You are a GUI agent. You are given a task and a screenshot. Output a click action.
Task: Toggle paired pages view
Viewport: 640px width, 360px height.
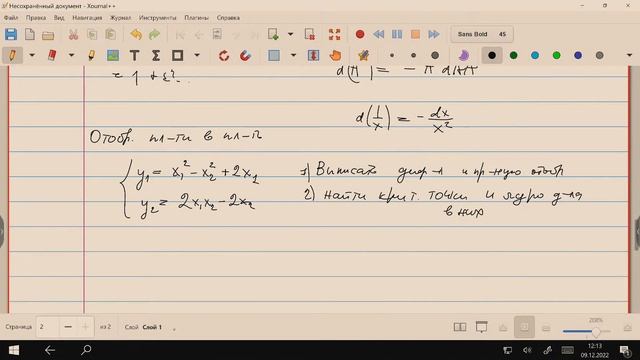460,327
